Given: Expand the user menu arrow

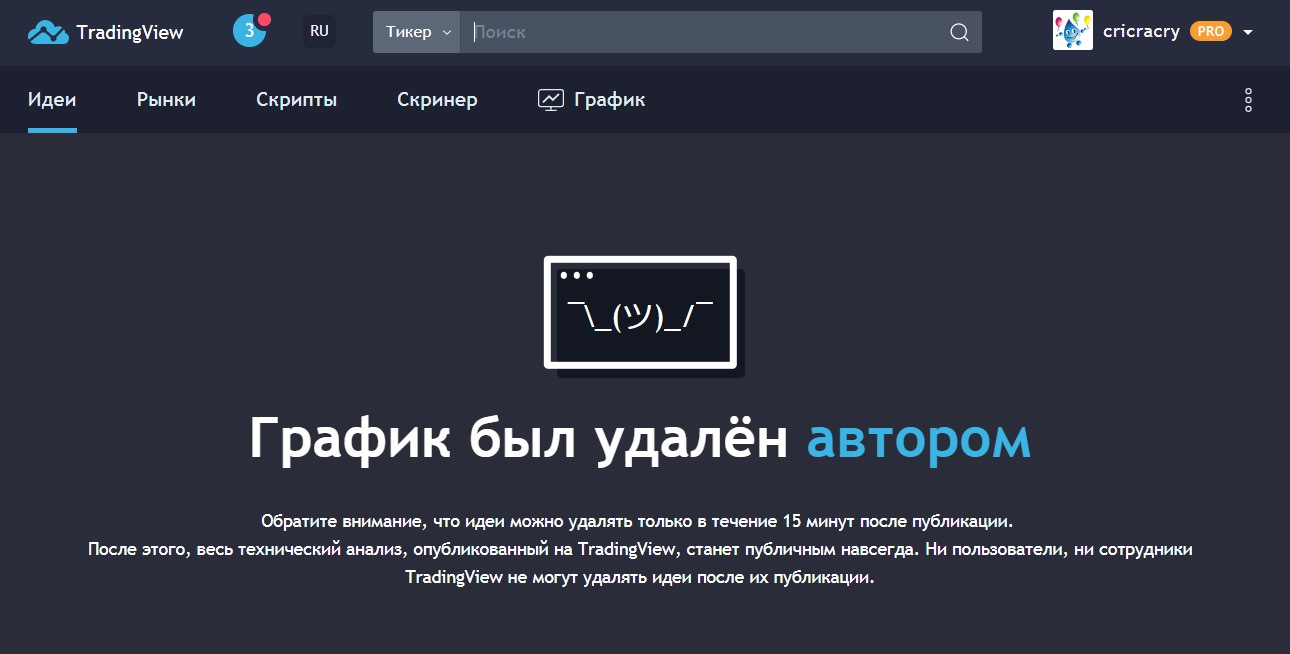Looking at the screenshot, I should click(1247, 32).
